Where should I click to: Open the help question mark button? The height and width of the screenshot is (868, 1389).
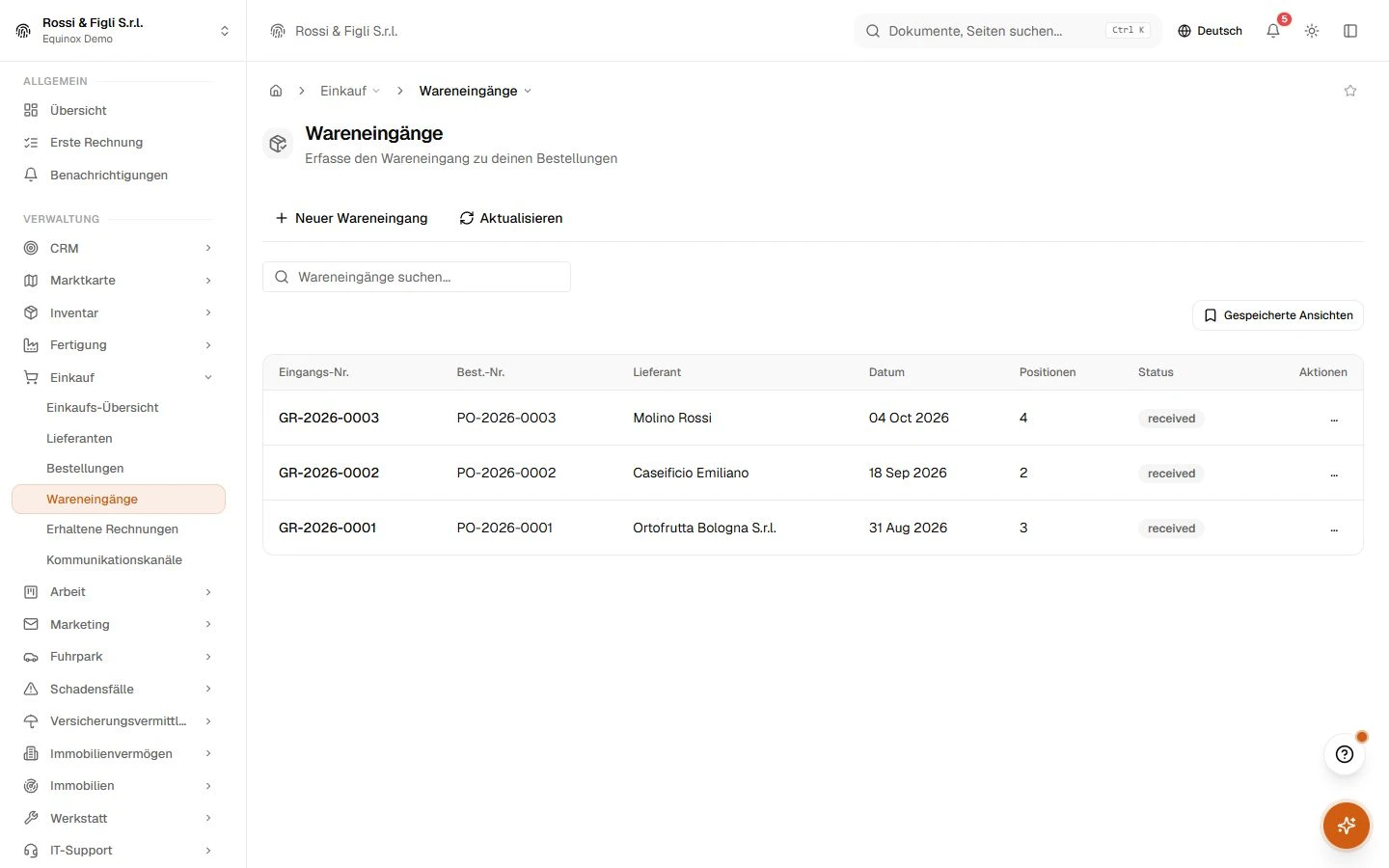pos(1345,754)
